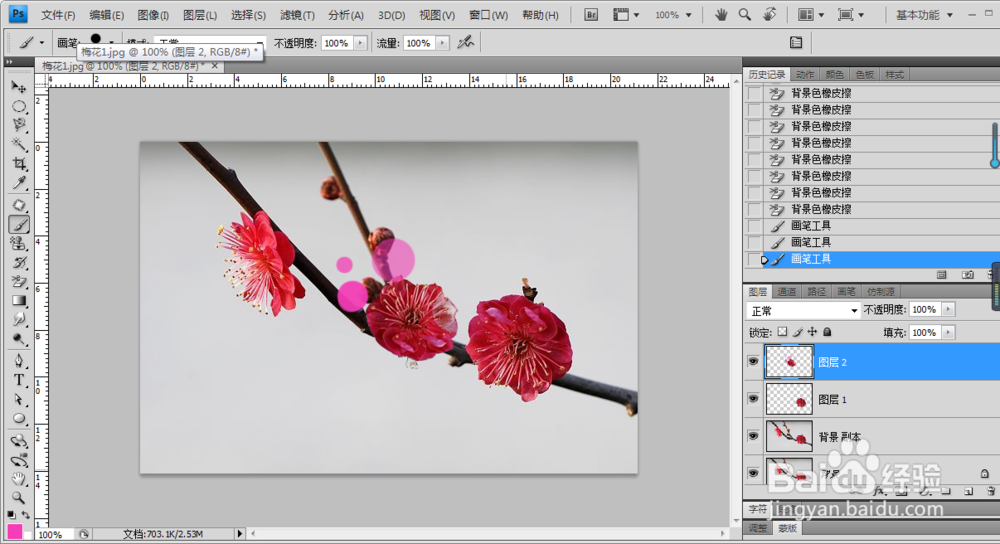Viewport: 1000px width, 544px height.
Task: Select the Magic Wand tool
Action: point(19,144)
